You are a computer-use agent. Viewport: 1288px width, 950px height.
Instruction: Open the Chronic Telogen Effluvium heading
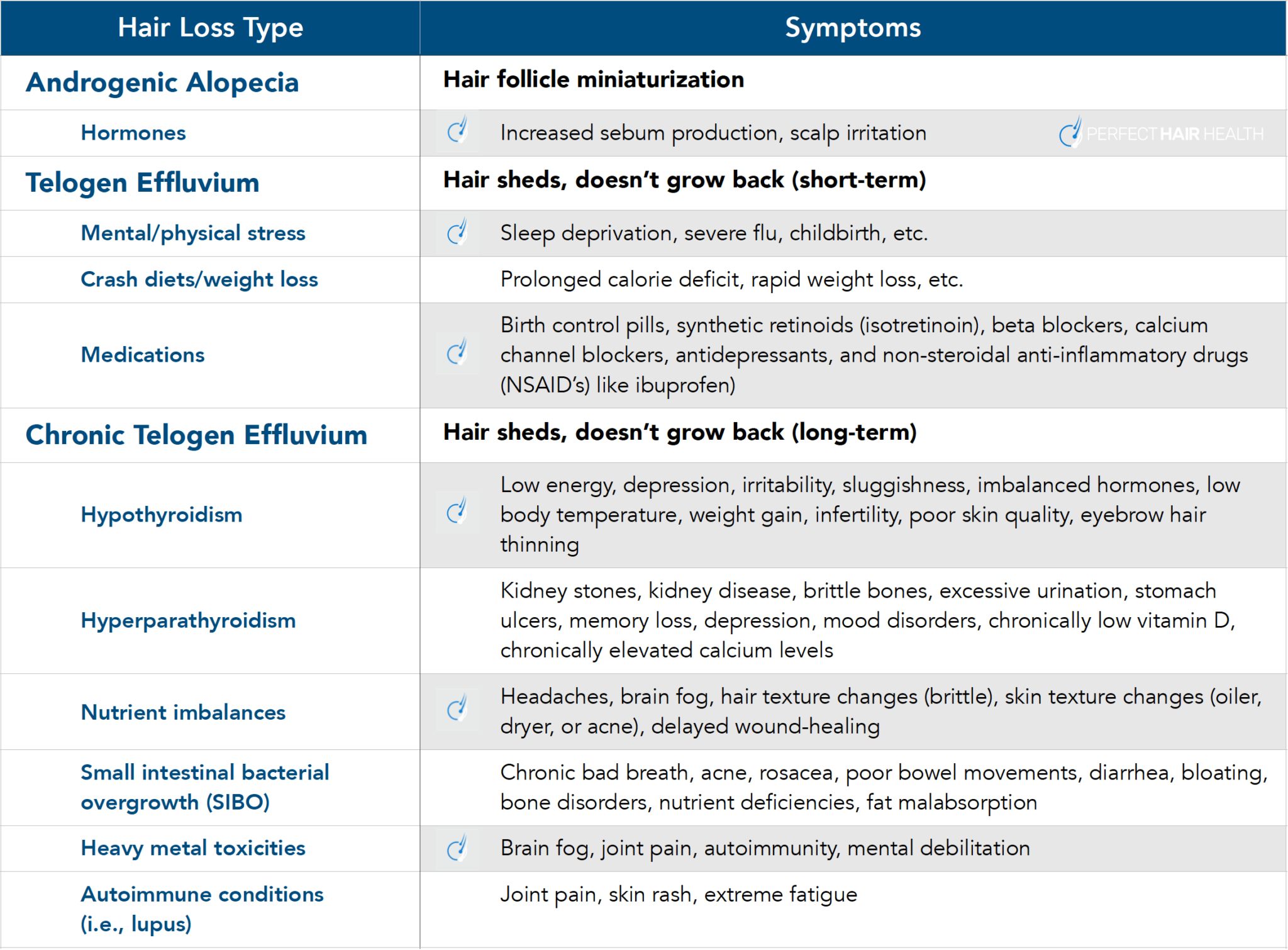tap(196, 435)
